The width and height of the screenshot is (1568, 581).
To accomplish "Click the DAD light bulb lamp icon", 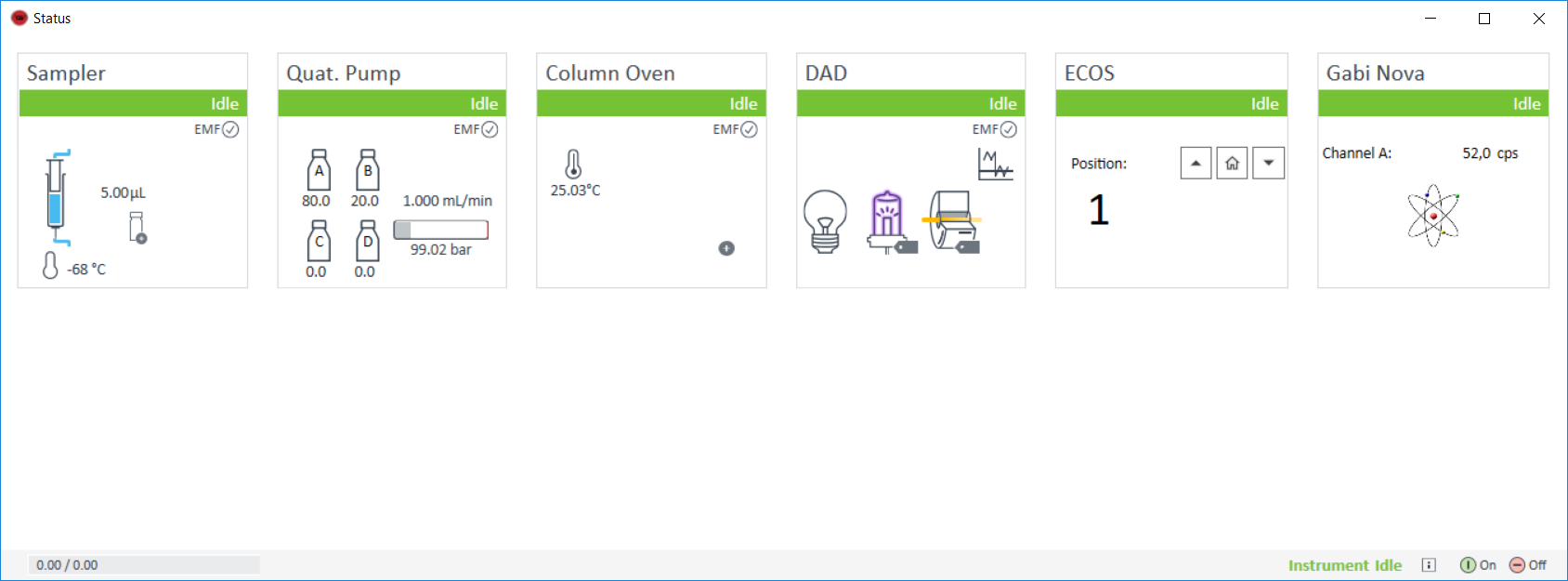I will pos(825,221).
